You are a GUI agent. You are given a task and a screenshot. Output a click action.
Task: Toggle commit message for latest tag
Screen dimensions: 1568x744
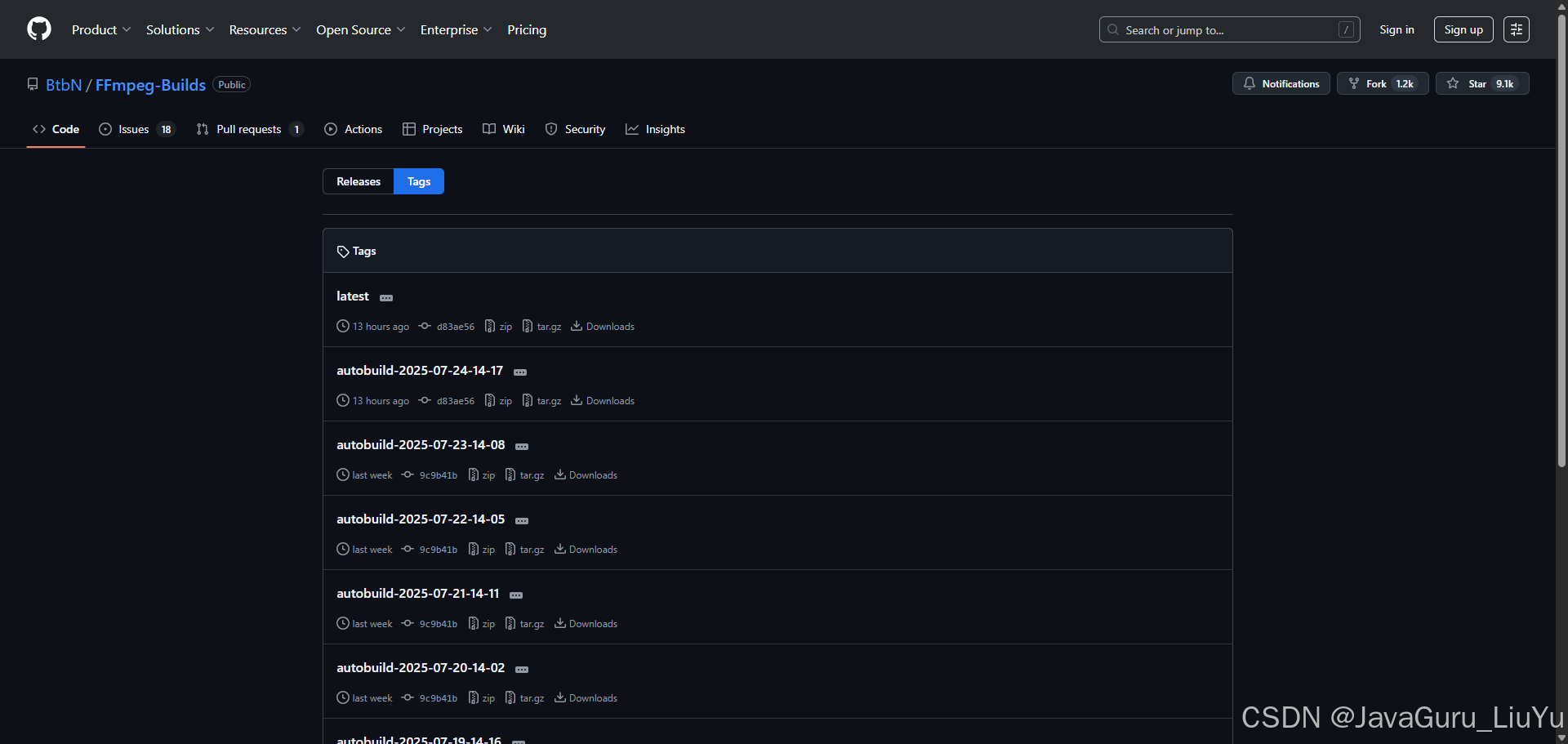click(386, 297)
